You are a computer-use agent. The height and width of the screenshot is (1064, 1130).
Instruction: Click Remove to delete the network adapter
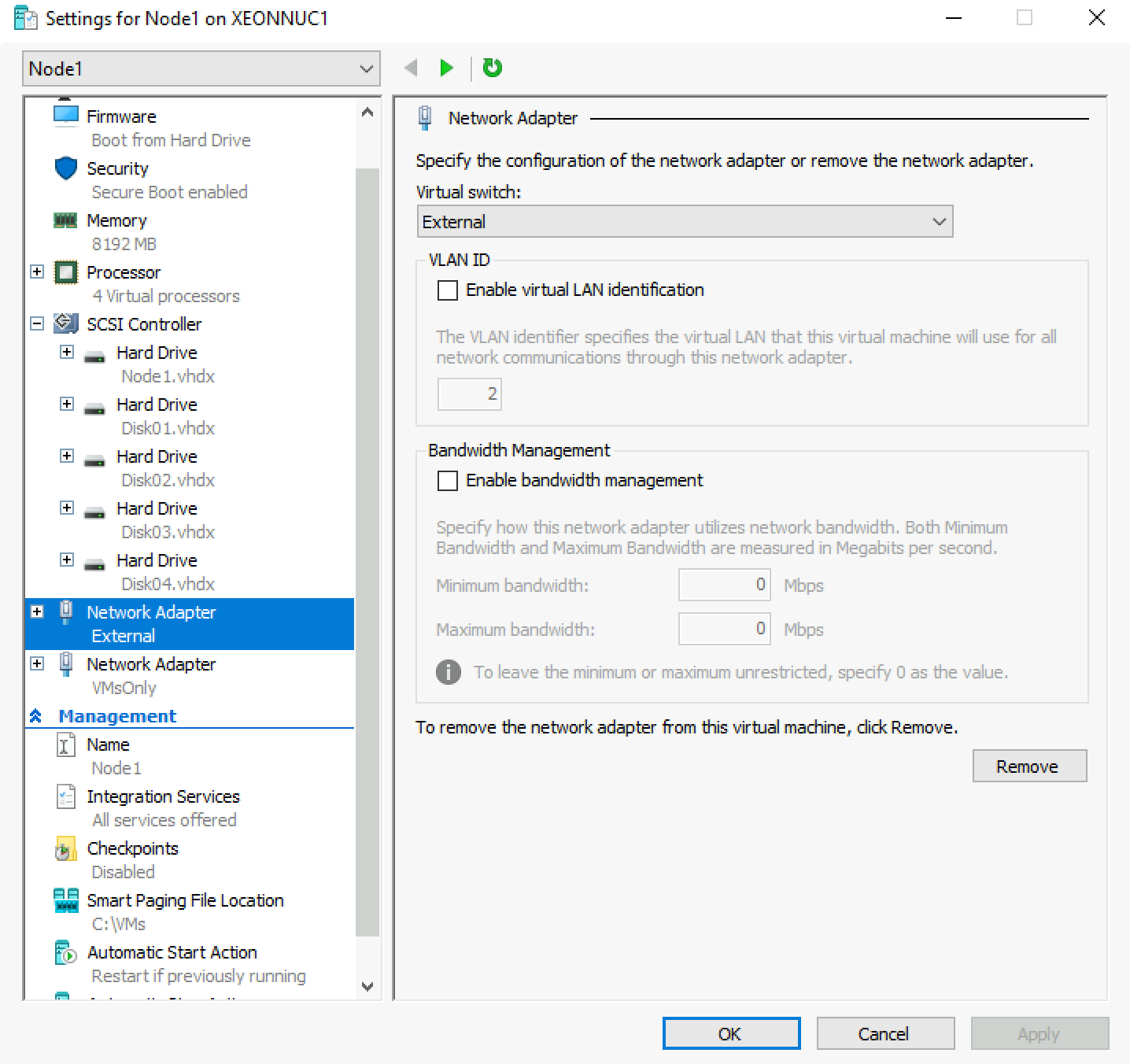click(1029, 766)
